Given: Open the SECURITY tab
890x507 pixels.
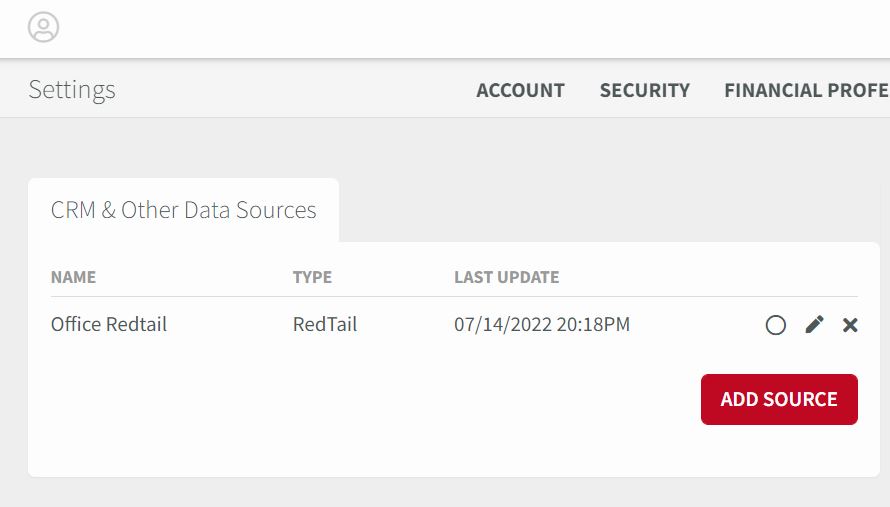Looking at the screenshot, I should point(645,90).
